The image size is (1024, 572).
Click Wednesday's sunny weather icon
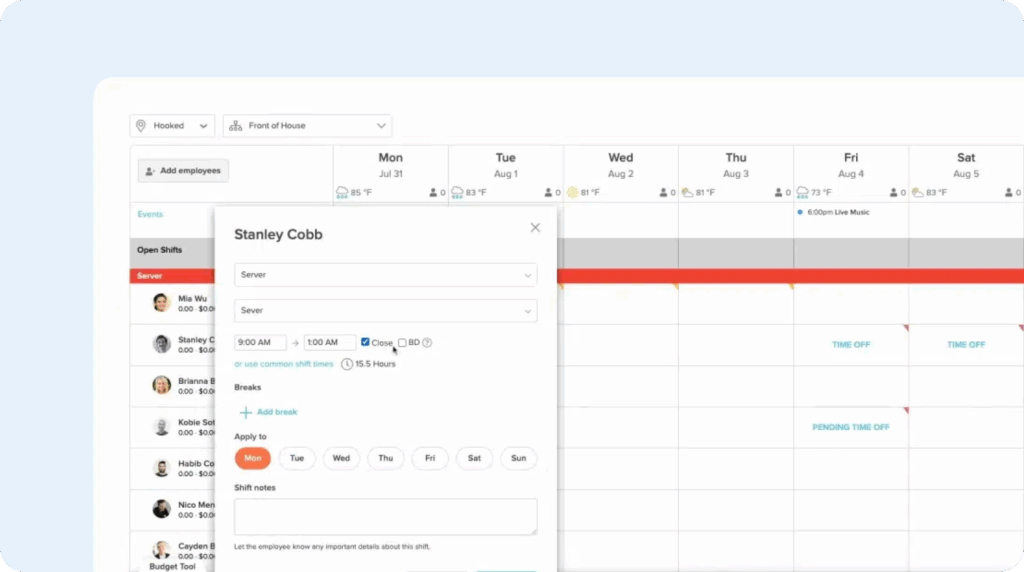click(x=573, y=192)
